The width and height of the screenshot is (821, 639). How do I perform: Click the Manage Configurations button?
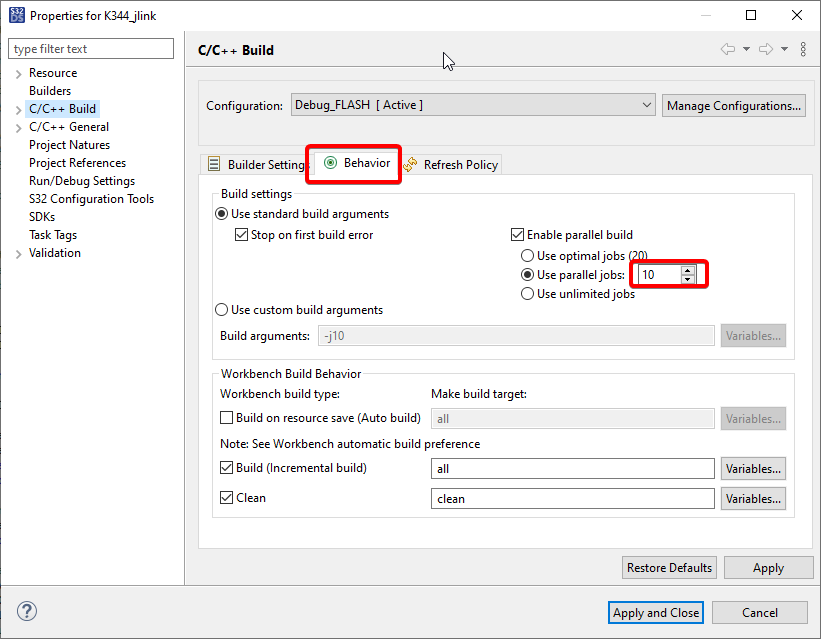pyautogui.click(x=733, y=105)
